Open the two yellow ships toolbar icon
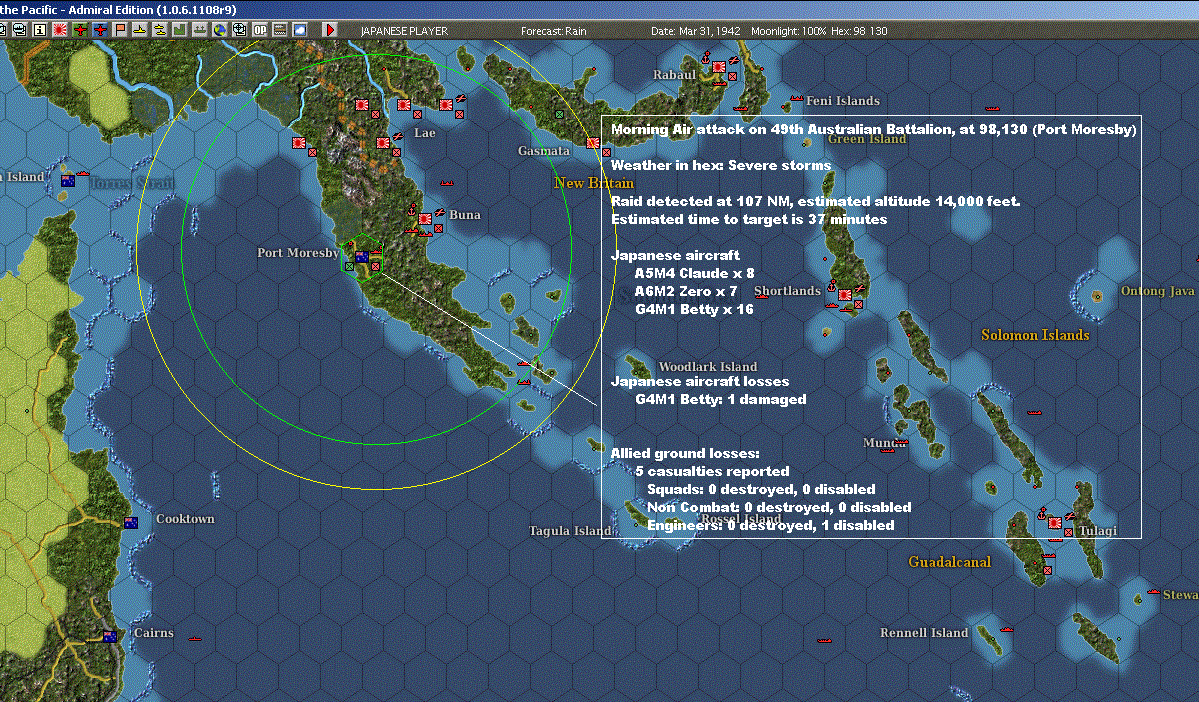Image resolution: width=1199 pixels, height=702 pixels. tap(160, 30)
